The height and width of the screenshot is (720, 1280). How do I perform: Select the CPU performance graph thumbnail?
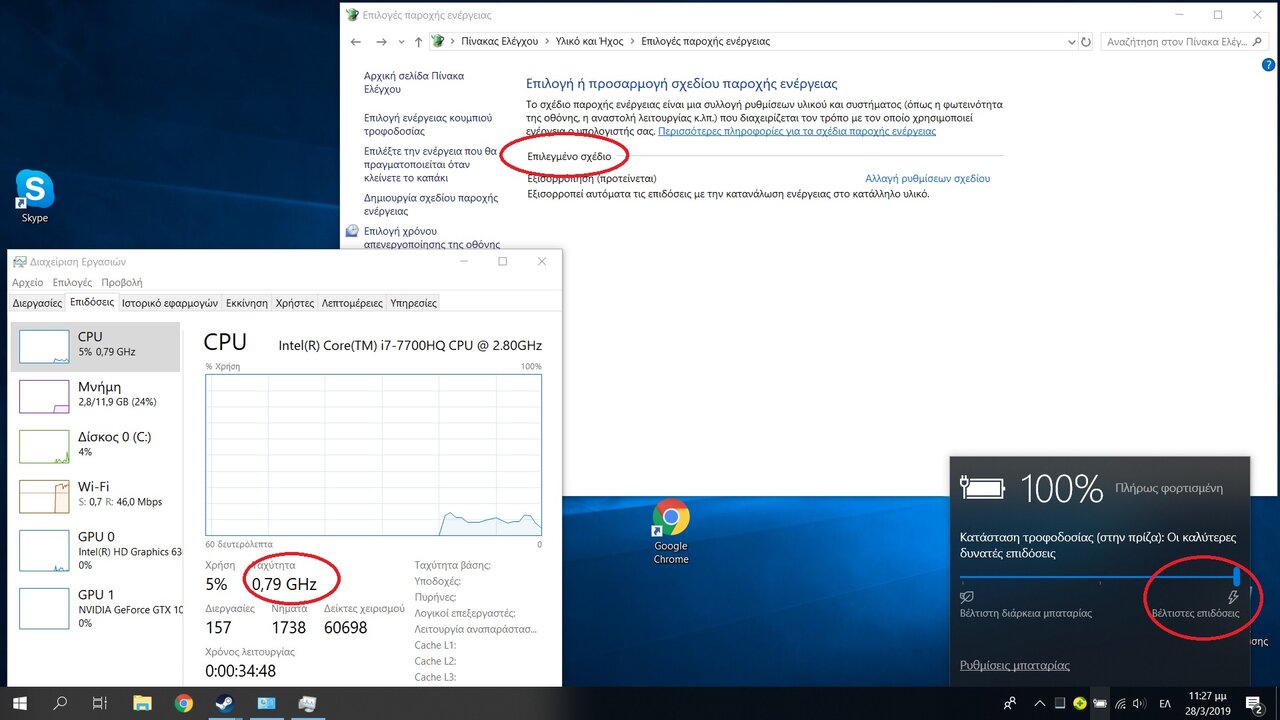pyautogui.click(x=44, y=346)
